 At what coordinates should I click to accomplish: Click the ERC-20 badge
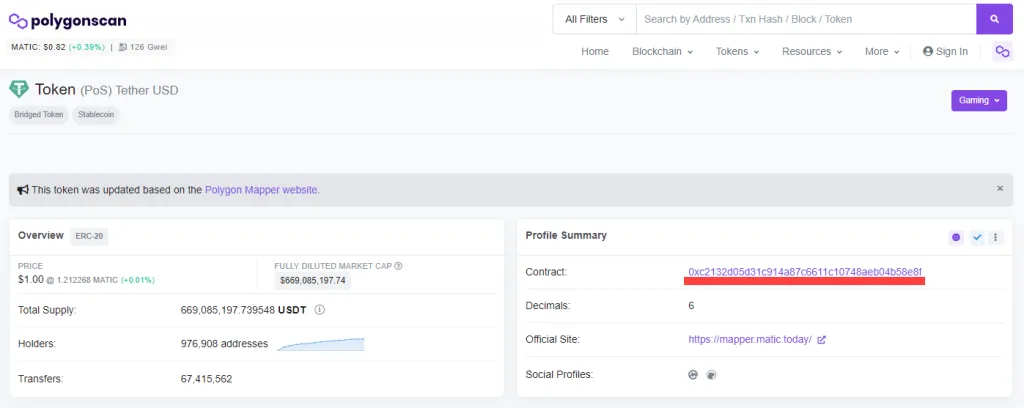click(89, 236)
